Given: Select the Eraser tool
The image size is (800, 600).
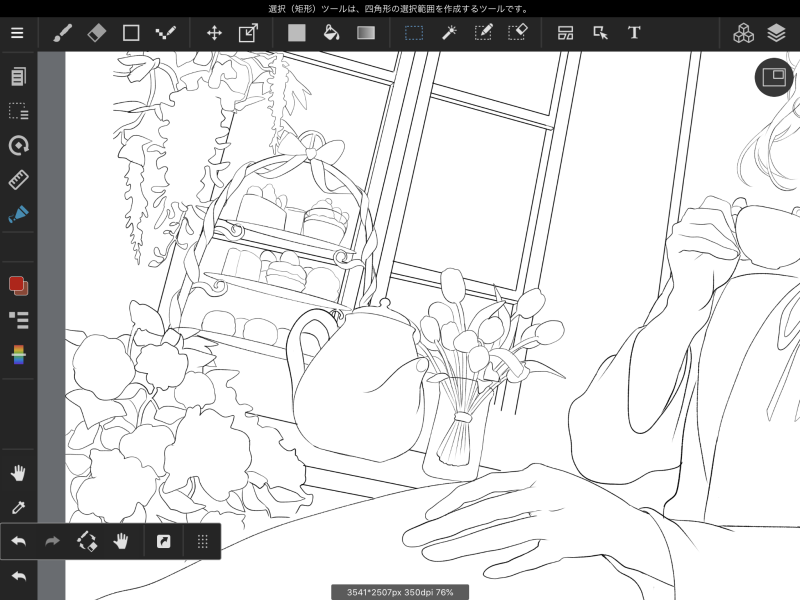Looking at the screenshot, I should (96, 33).
